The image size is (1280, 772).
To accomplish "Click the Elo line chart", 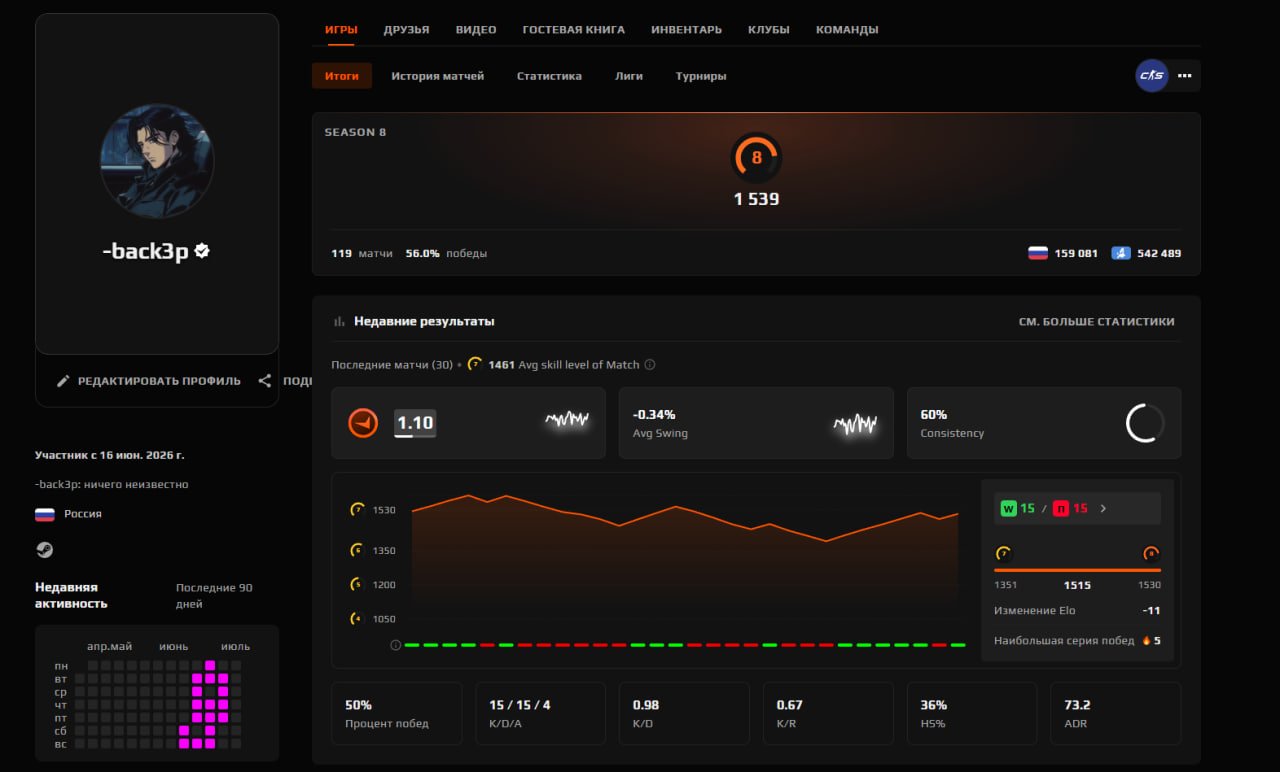I will (685, 555).
